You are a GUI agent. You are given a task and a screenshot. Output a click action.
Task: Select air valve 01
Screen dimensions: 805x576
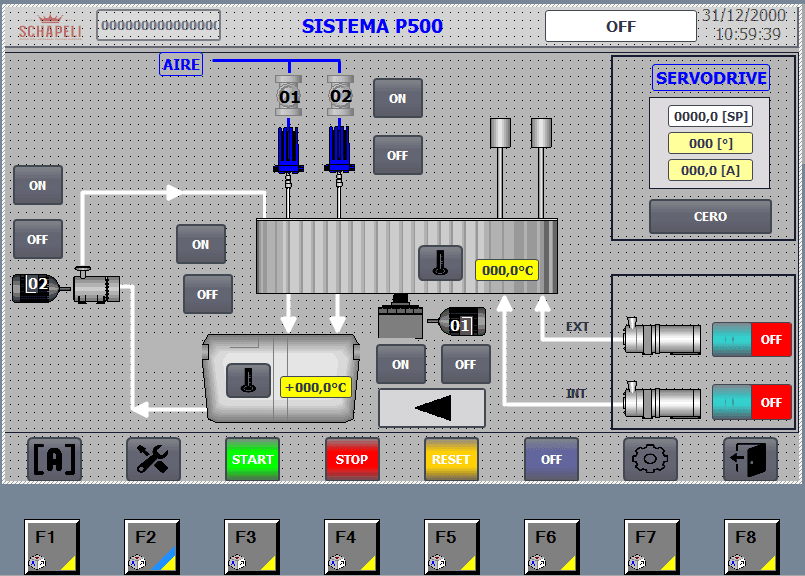pyautogui.click(x=289, y=96)
